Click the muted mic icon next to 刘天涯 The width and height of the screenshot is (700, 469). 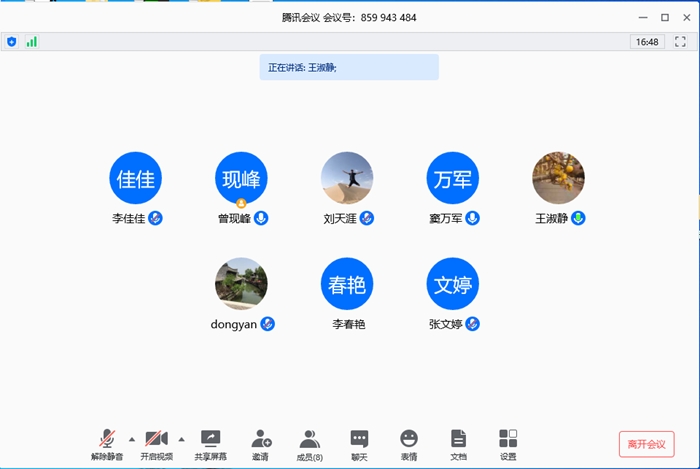[x=367, y=218]
